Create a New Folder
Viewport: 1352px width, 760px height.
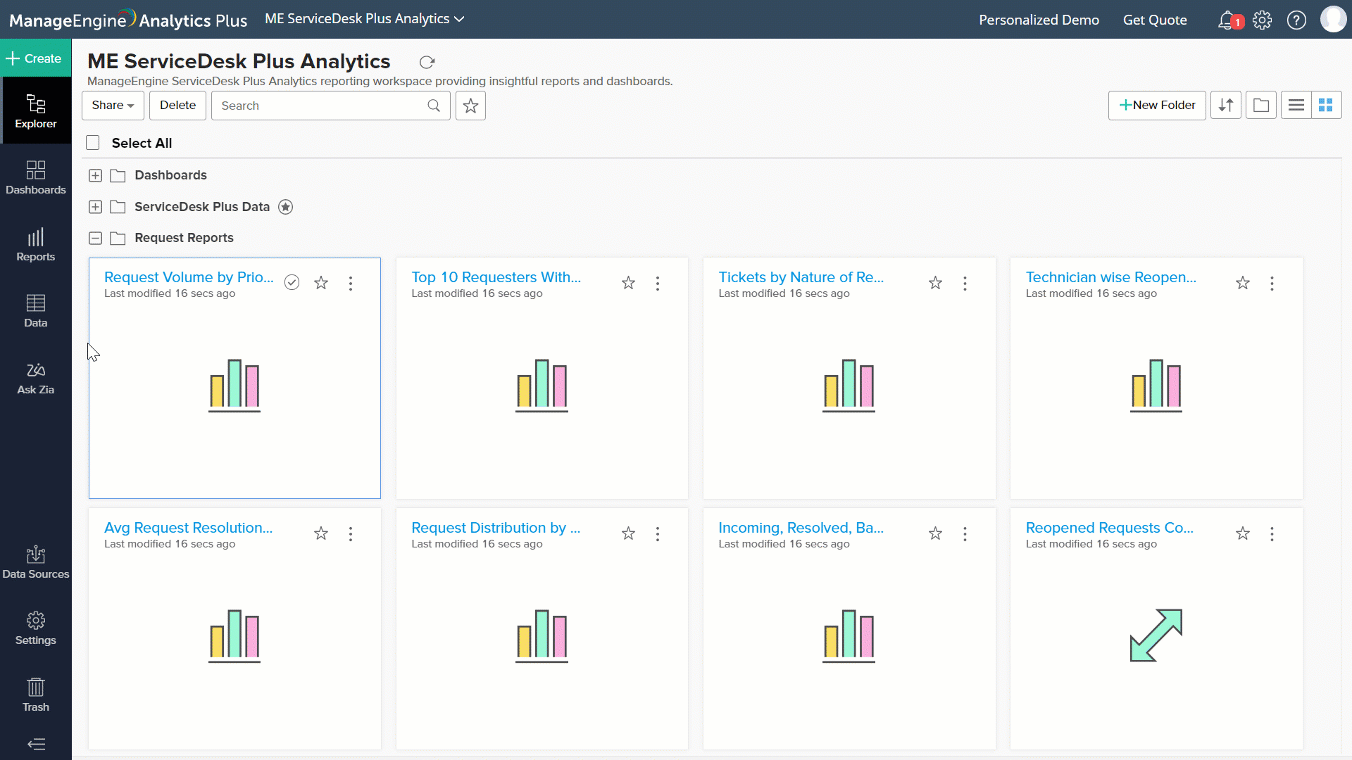point(1156,104)
